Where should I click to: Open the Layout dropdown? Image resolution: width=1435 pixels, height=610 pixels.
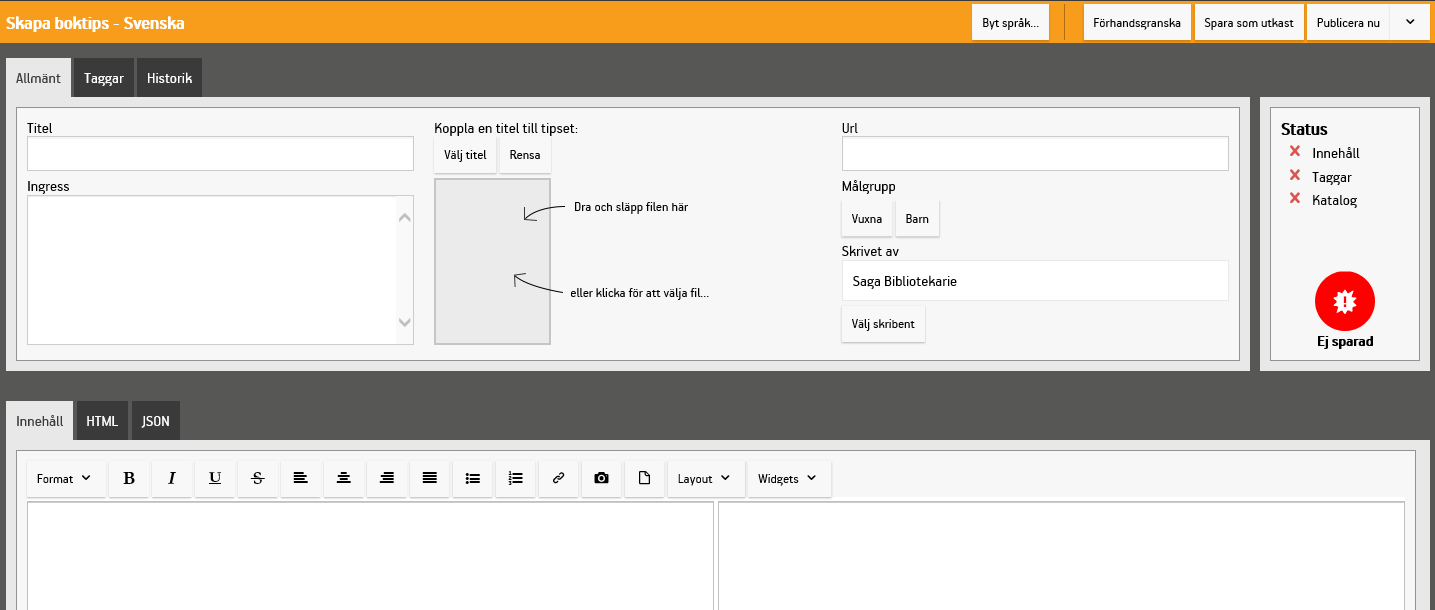tap(705, 479)
